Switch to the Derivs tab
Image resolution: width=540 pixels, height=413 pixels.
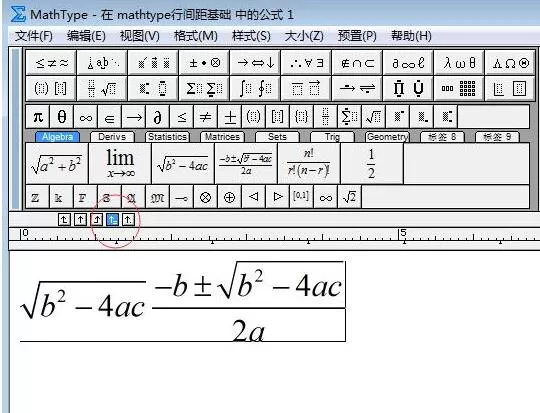click(112, 137)
